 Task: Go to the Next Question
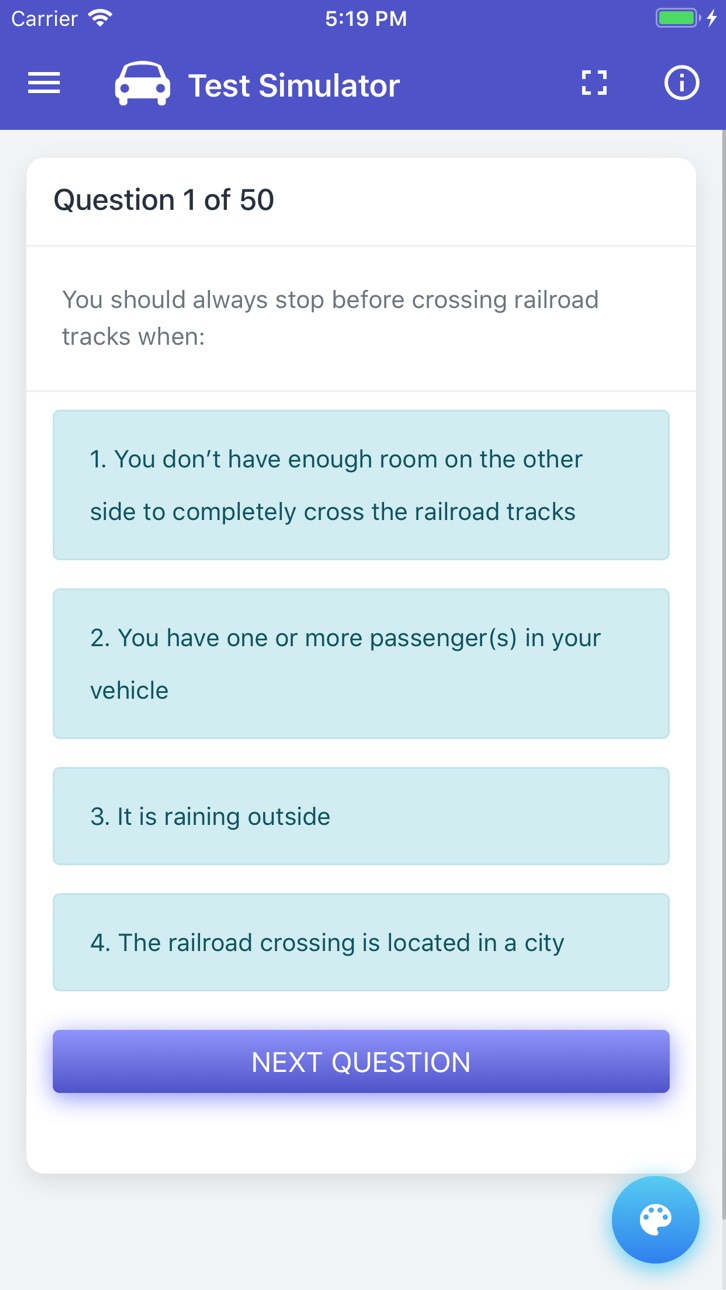(x=361, y=1062)
